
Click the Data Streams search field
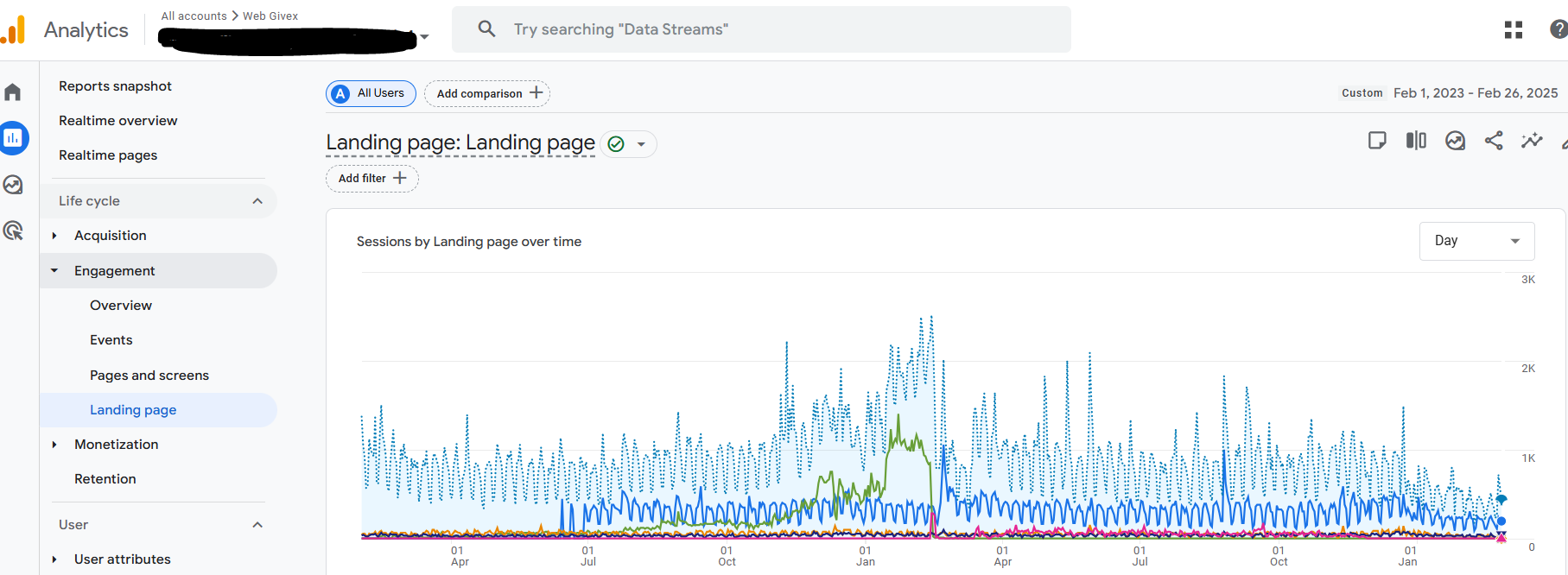(760, 29)
